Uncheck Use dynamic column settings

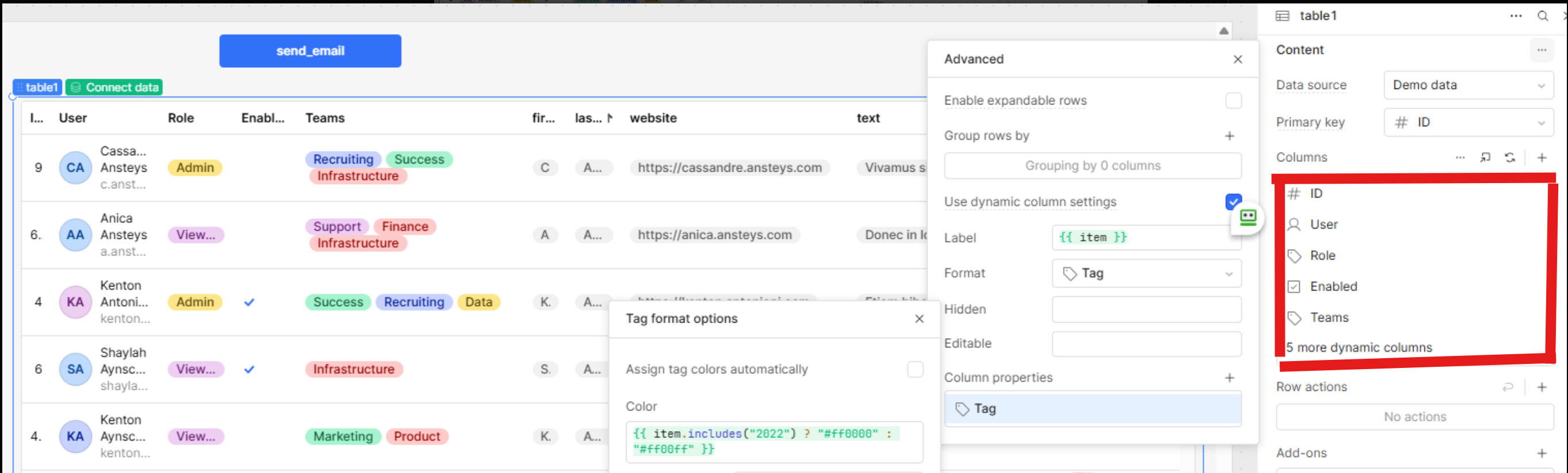click(x=1233, y=201)
